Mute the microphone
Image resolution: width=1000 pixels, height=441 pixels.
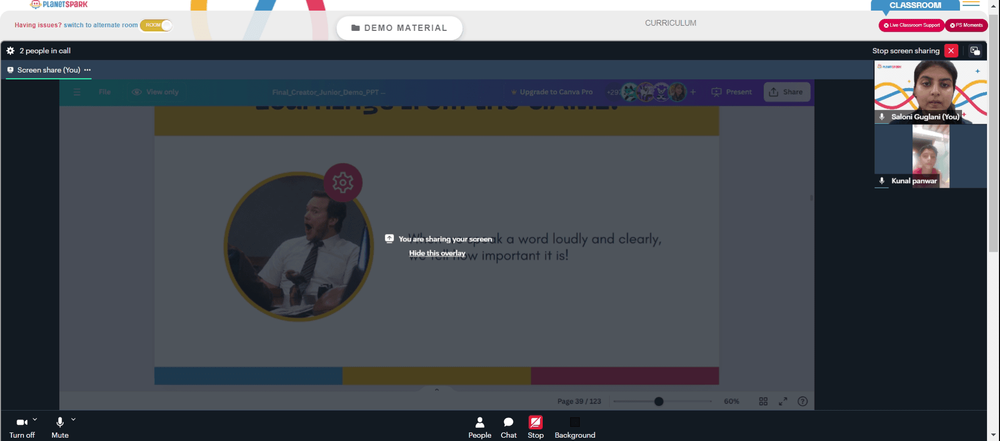(x=60, y=428)
